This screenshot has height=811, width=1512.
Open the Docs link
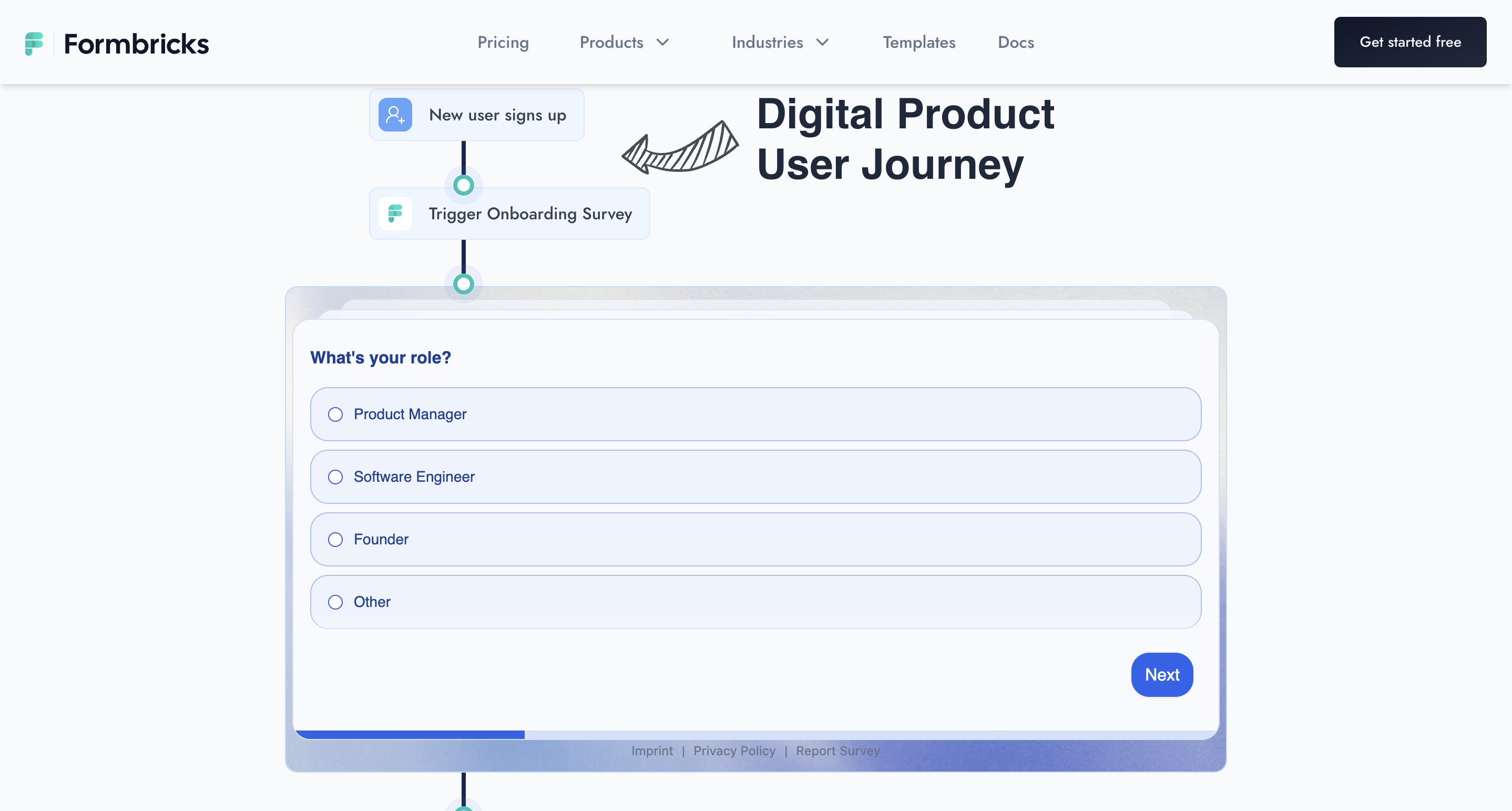(1016, 42)
